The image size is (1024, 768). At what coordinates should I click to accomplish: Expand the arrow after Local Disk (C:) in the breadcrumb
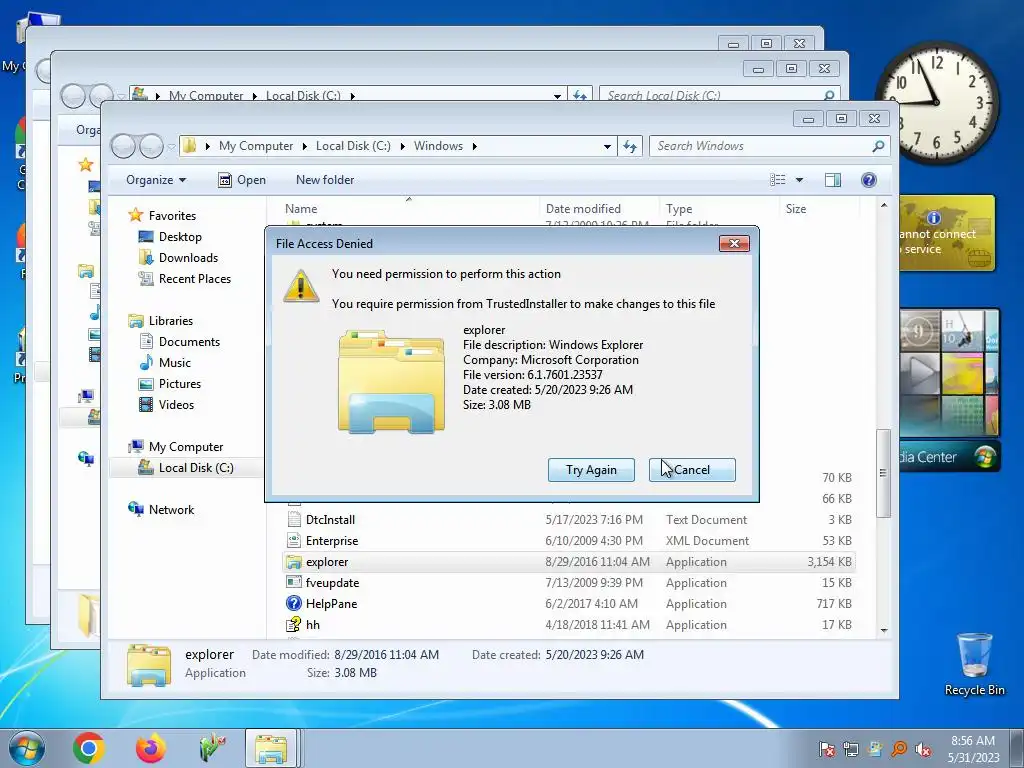402,146
